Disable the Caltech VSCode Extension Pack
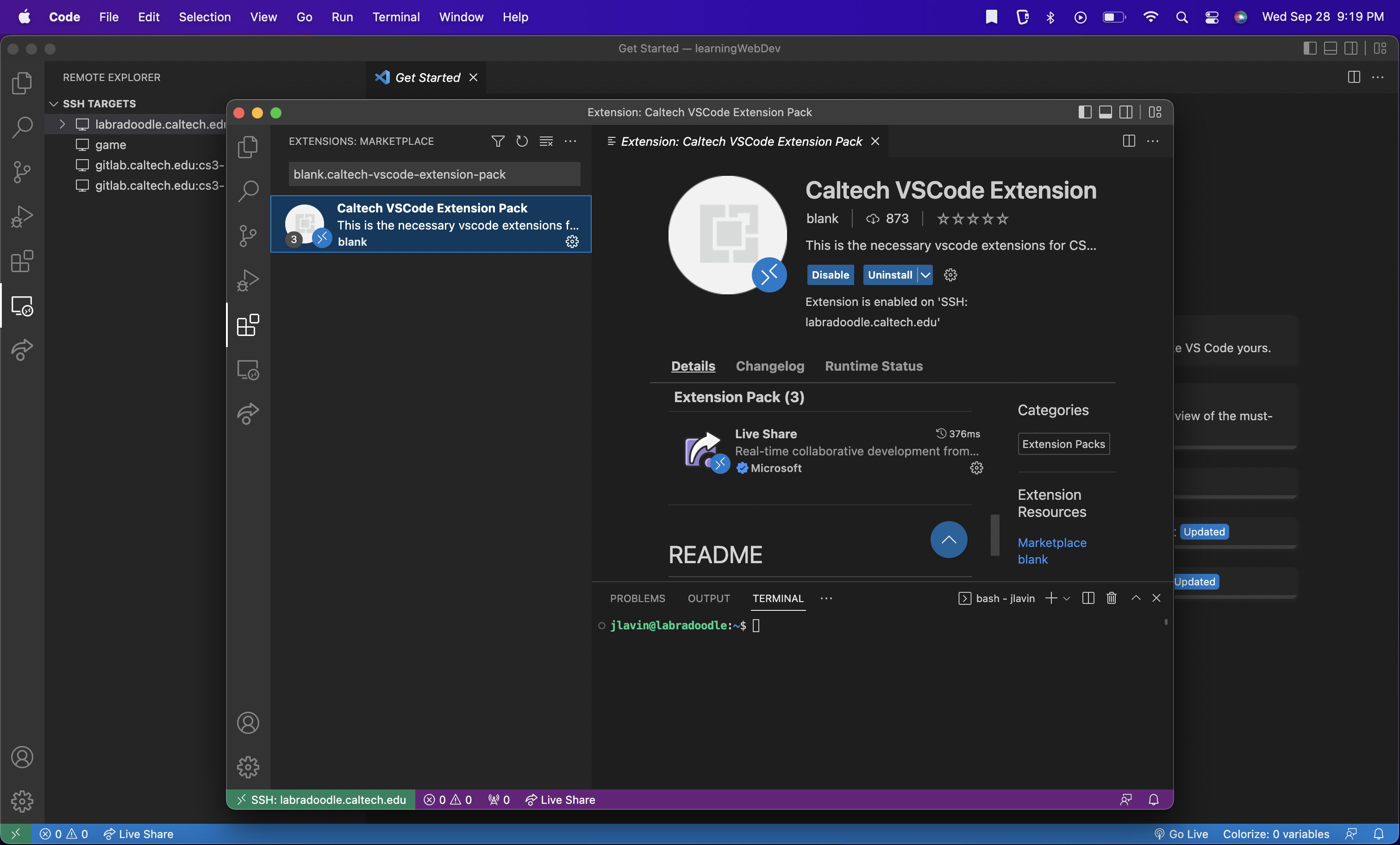The height and width of the screenshot is (845, 1400). click(830, 275)
